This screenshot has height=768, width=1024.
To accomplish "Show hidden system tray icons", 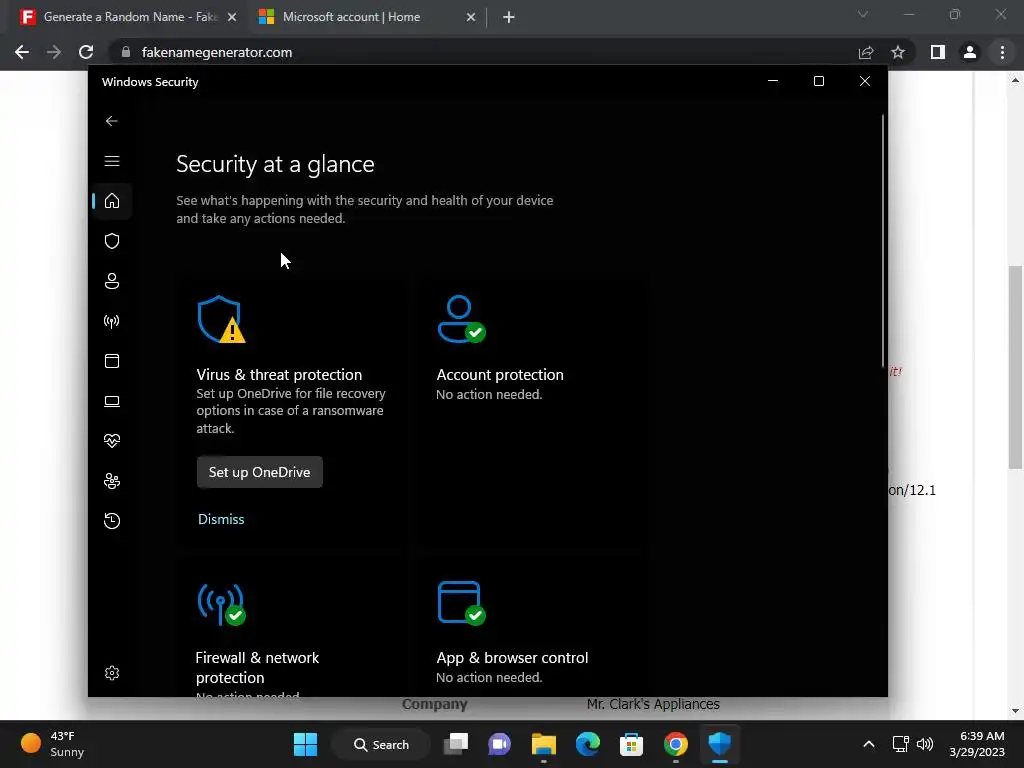I will [869, 744].
